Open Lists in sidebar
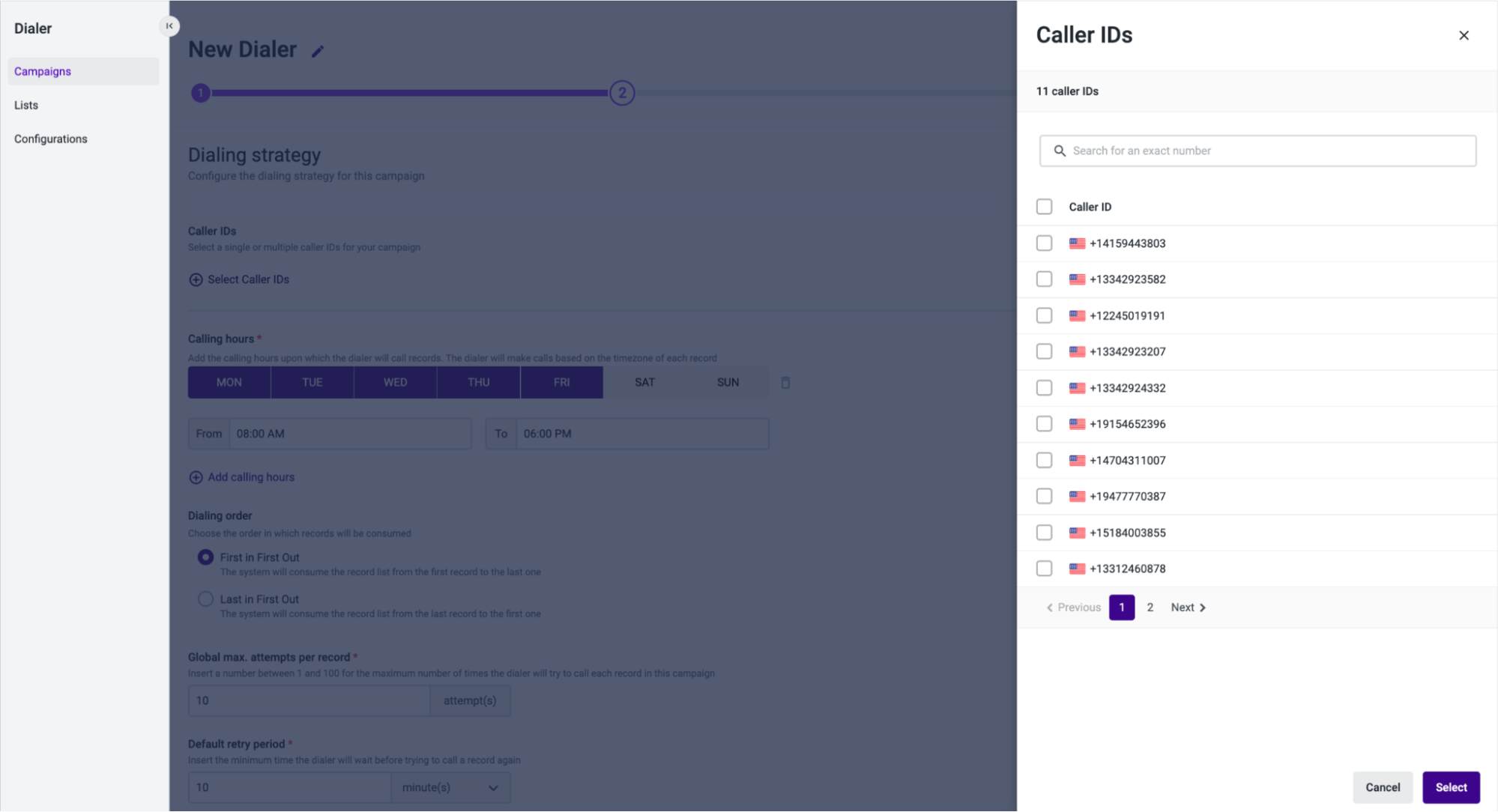 click(x=26, y=105)
